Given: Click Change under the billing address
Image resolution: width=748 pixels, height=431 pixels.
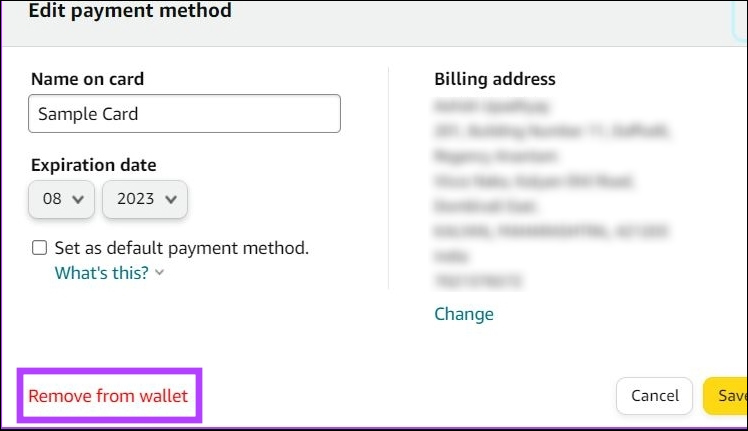Looking at the screenshot, I should coord(464,314).
